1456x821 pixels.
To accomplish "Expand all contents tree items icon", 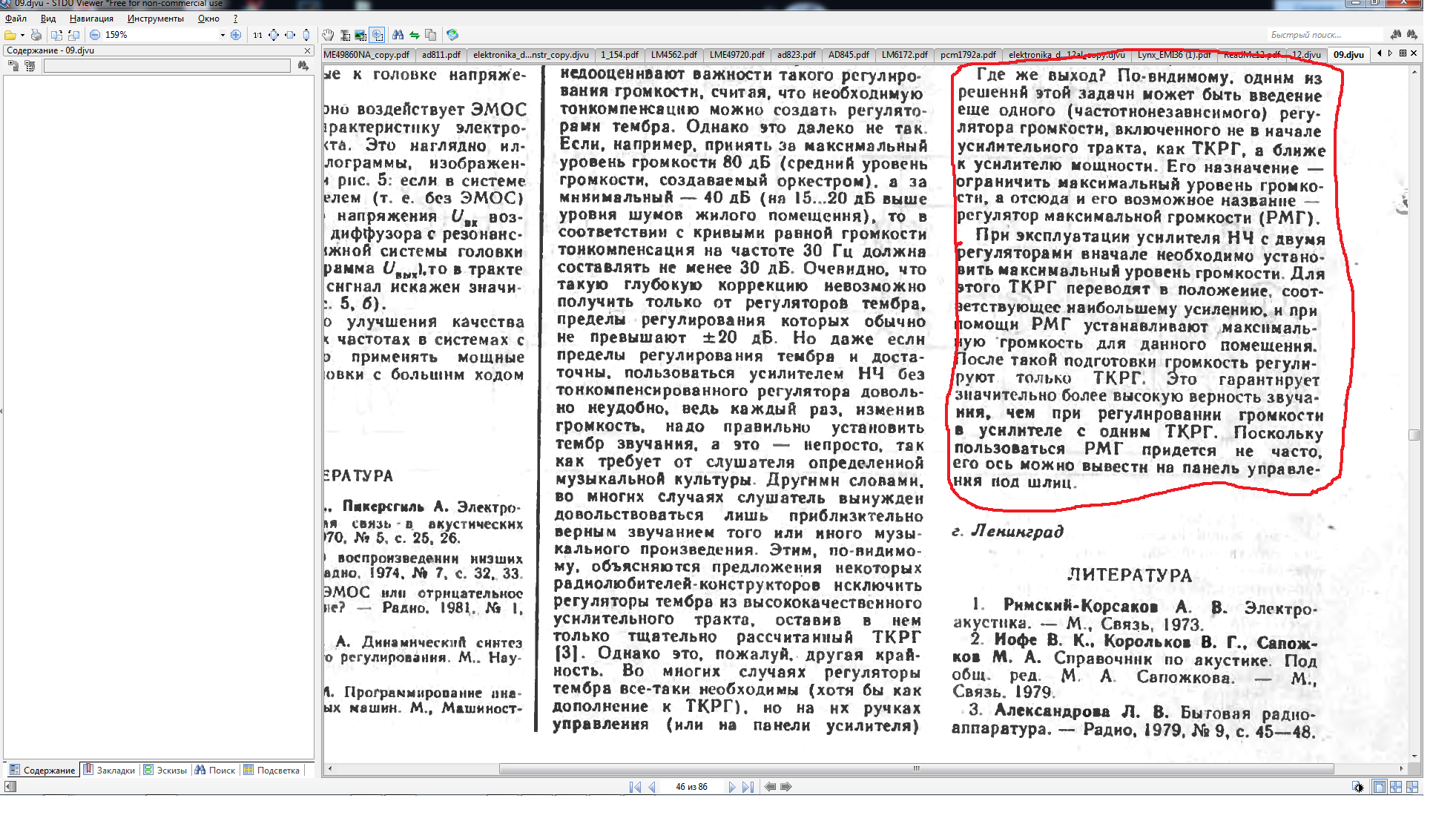I will [x=13, y=66].
